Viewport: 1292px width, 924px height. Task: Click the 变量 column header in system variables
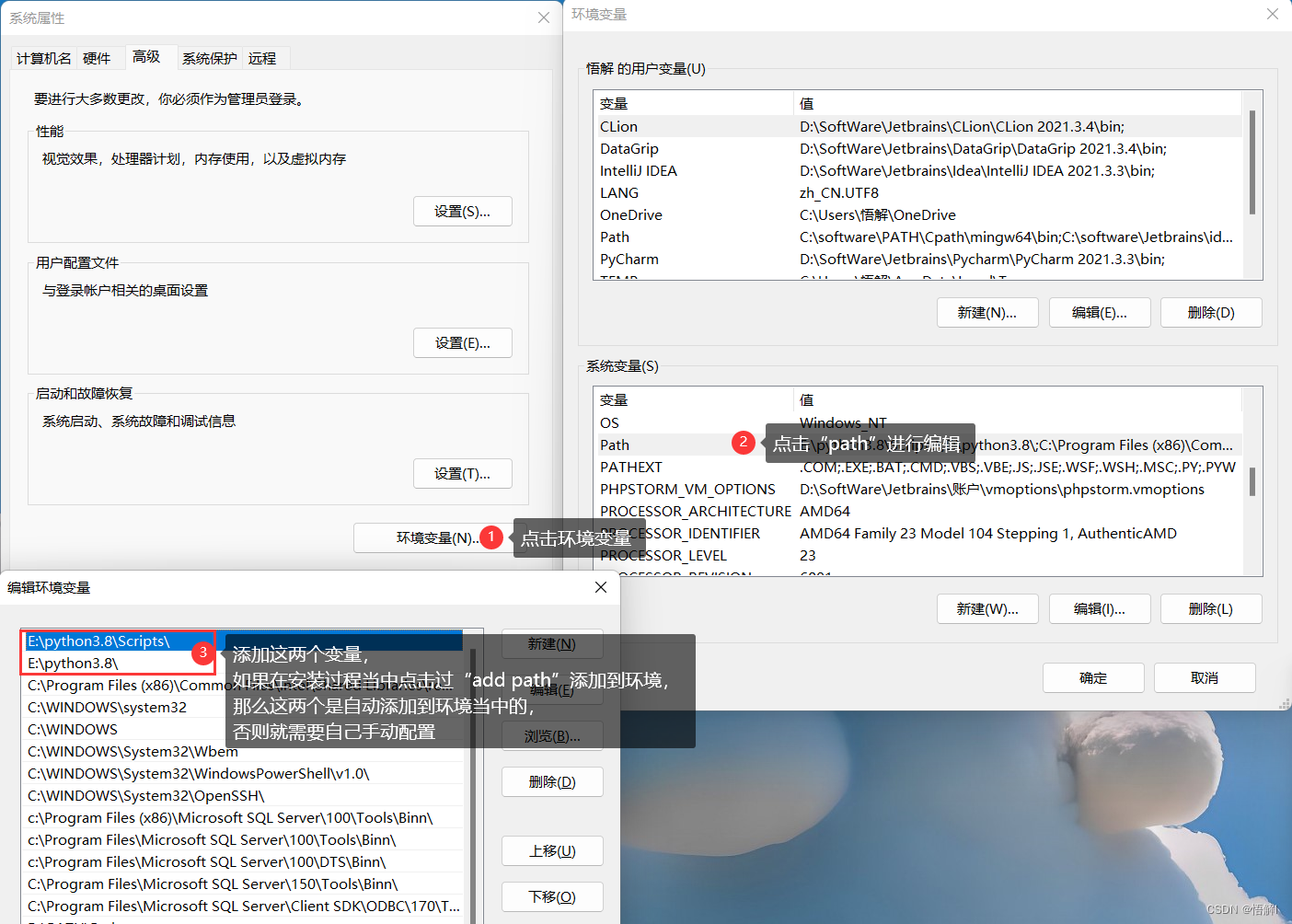click(694, 399)
